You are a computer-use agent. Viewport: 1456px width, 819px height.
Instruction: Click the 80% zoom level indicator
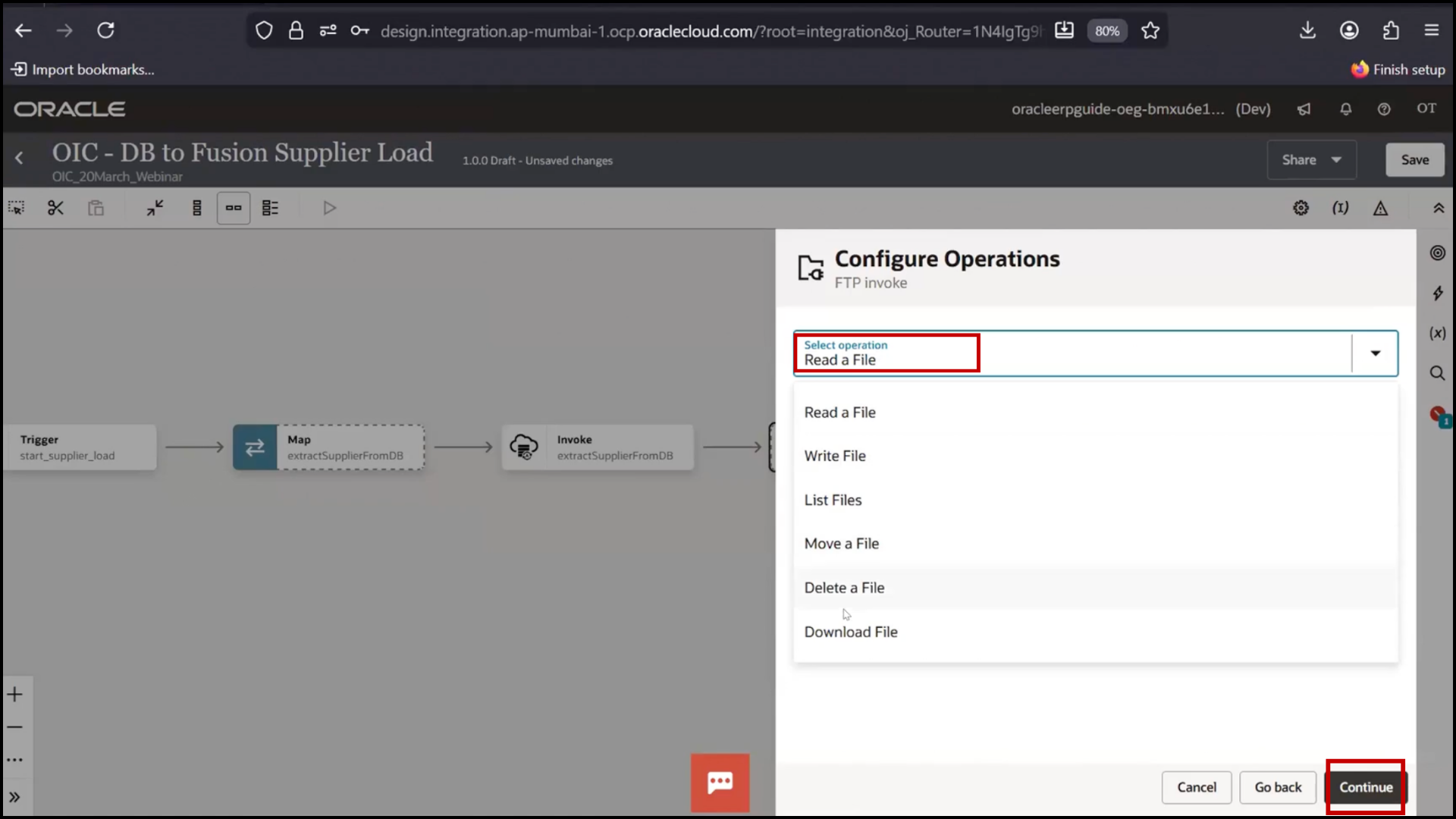coord(1107,31)
